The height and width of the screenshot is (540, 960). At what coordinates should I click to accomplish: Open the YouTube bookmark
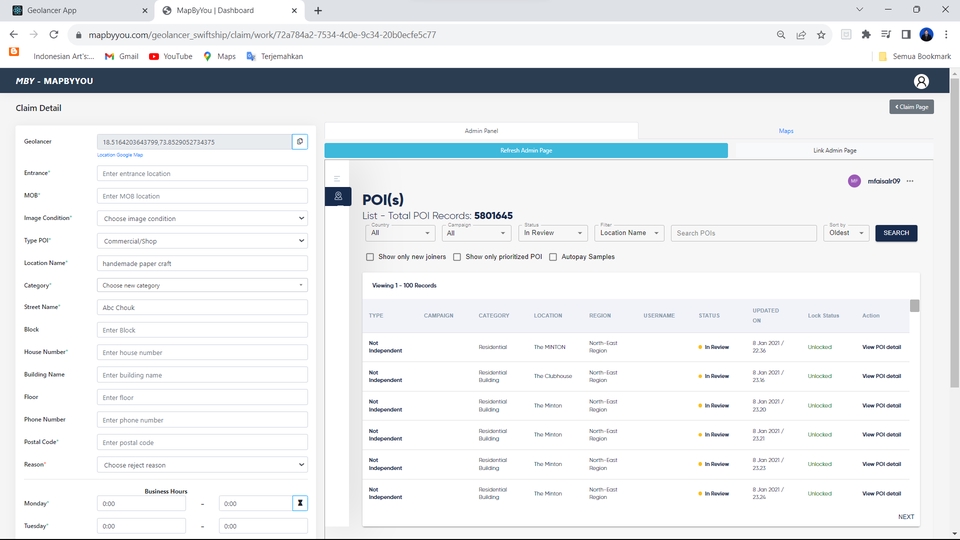(171, 56)
